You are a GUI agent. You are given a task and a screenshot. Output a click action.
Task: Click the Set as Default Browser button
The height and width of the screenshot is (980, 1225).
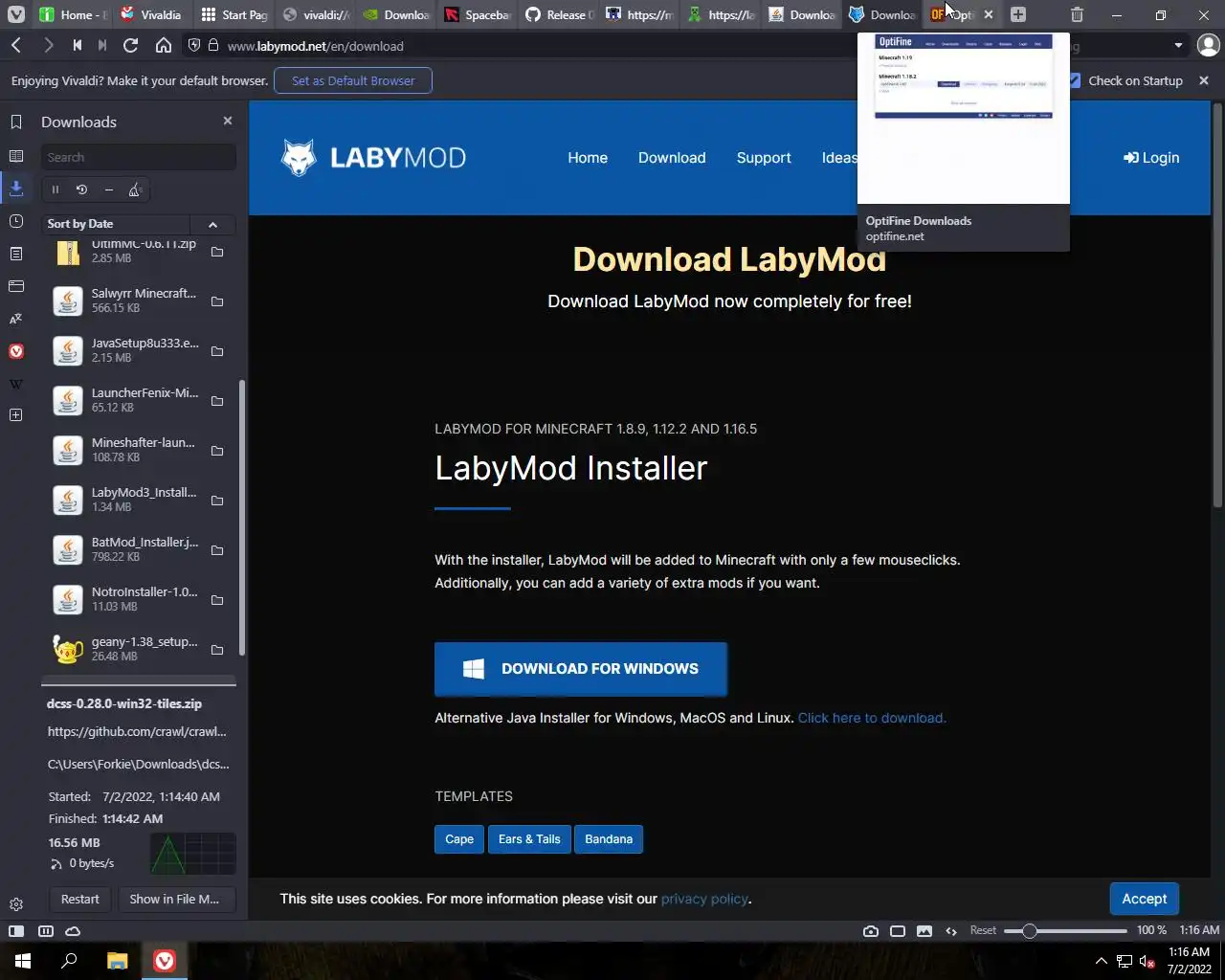[353, 80]
